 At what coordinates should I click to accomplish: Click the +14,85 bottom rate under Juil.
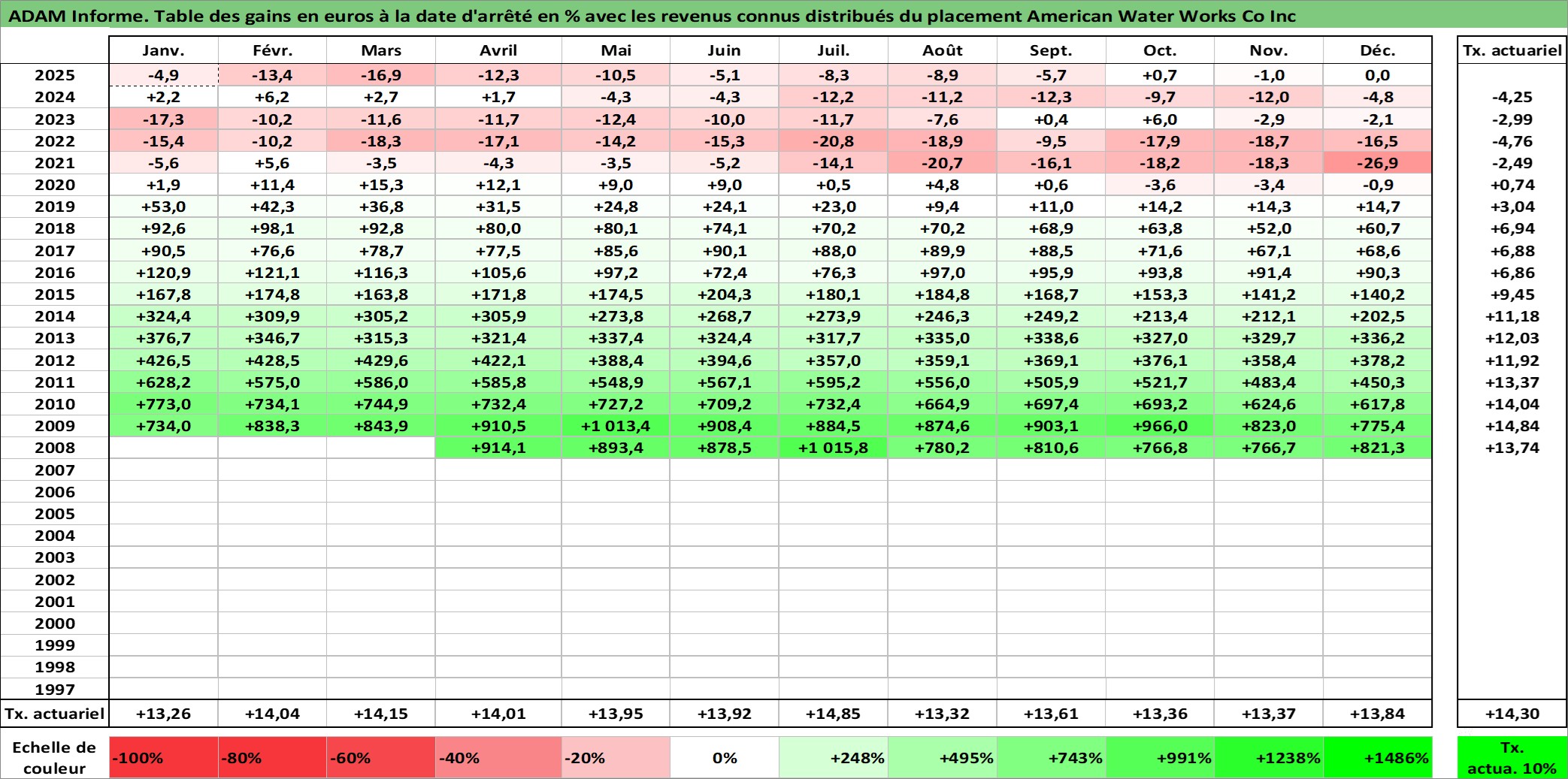pyautogui.click(x=833, y=714)
